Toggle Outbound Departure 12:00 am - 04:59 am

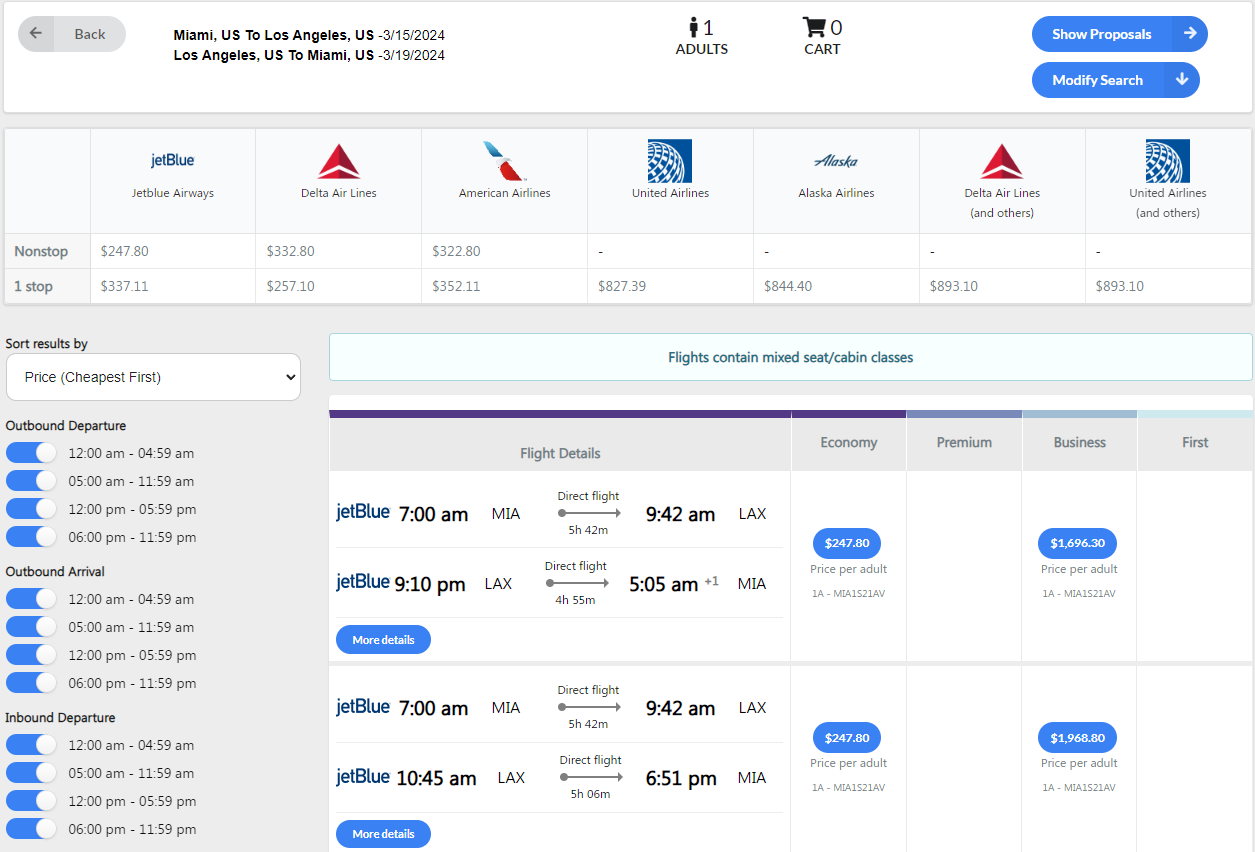coord(32,453)
